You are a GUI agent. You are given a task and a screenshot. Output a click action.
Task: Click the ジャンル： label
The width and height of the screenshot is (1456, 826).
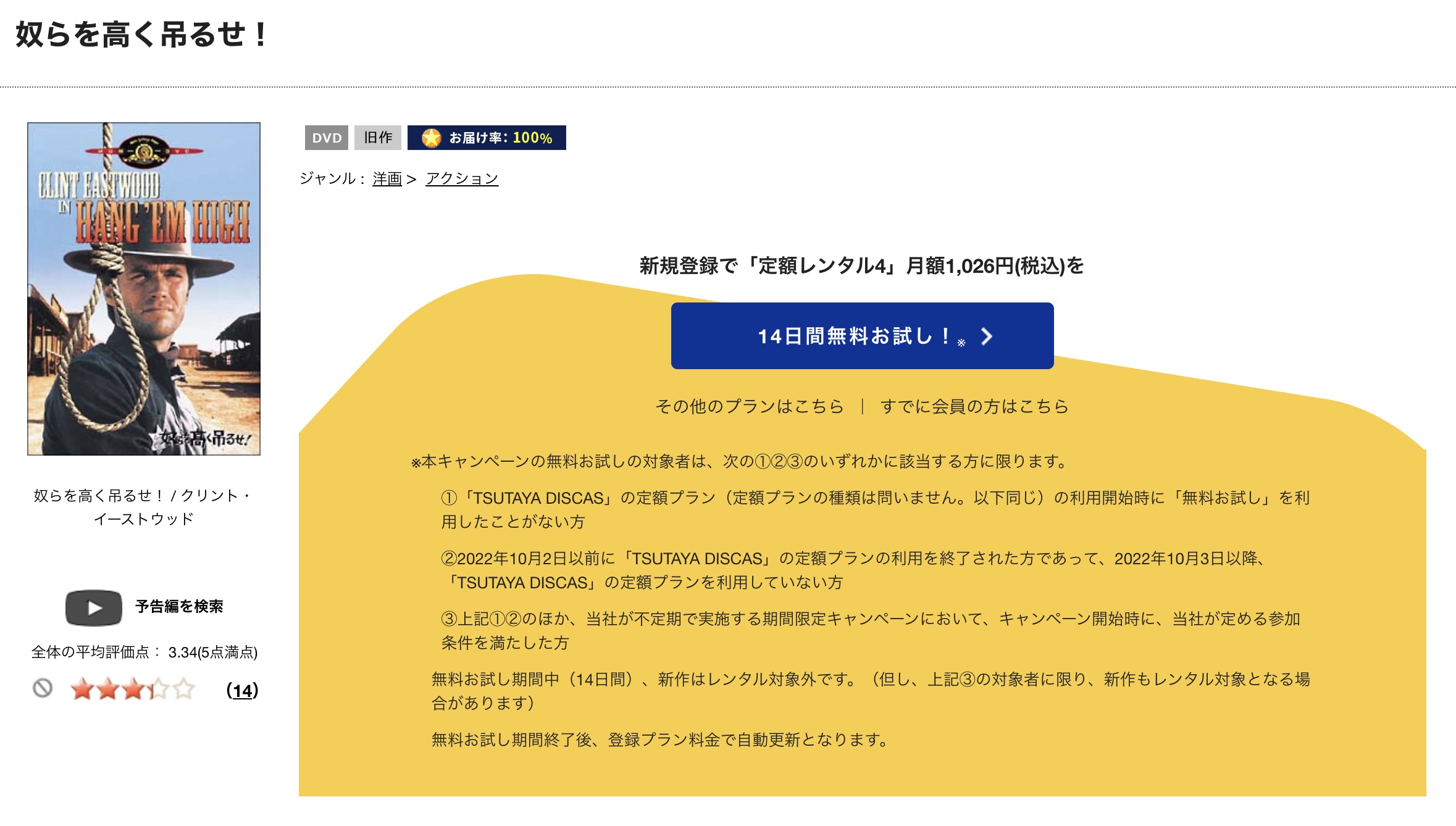point(333,179)
